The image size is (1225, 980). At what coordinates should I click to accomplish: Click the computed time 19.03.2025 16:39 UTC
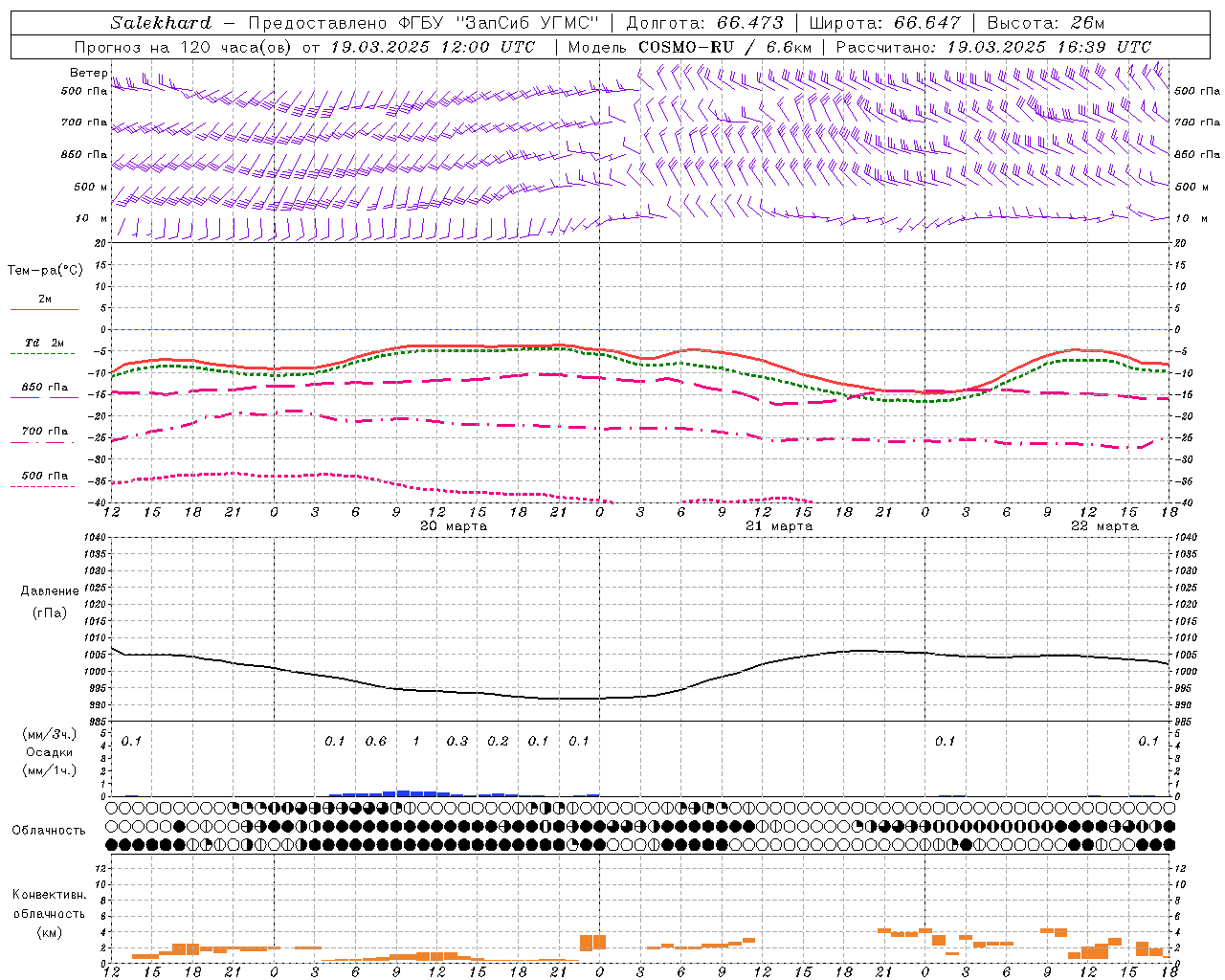pos(1049,47)
